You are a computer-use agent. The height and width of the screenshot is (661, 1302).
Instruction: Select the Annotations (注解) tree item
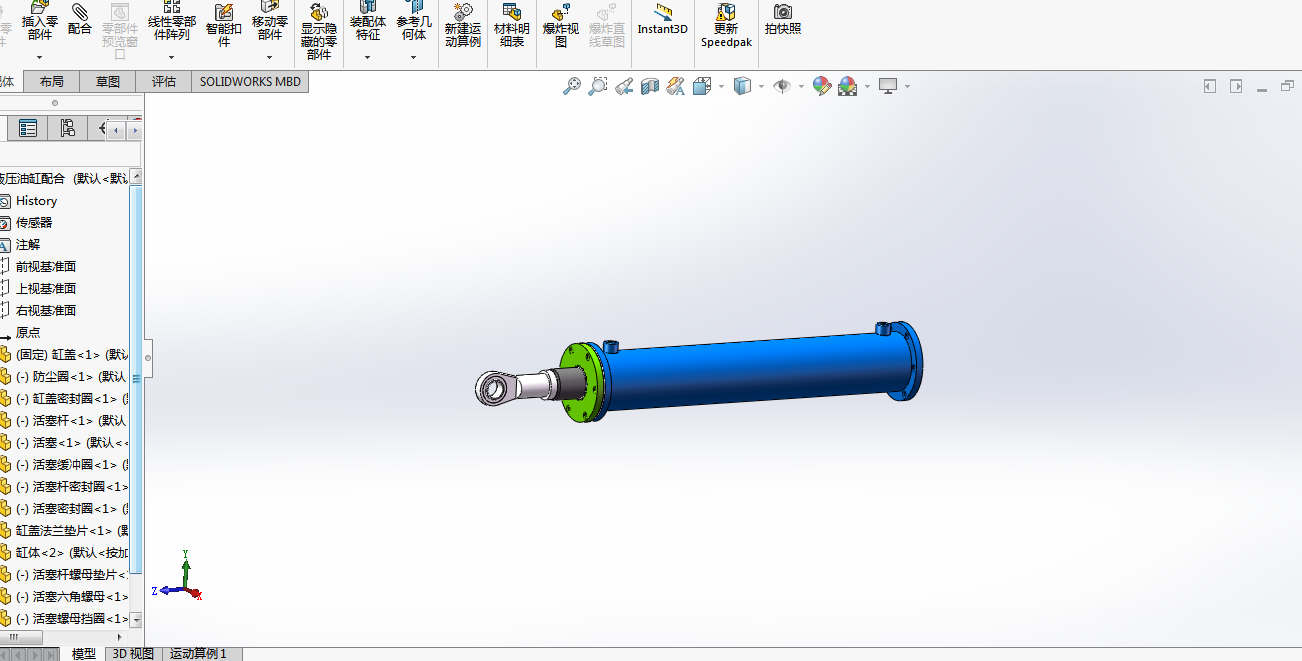pyautogui.click(x=22, y=245)
